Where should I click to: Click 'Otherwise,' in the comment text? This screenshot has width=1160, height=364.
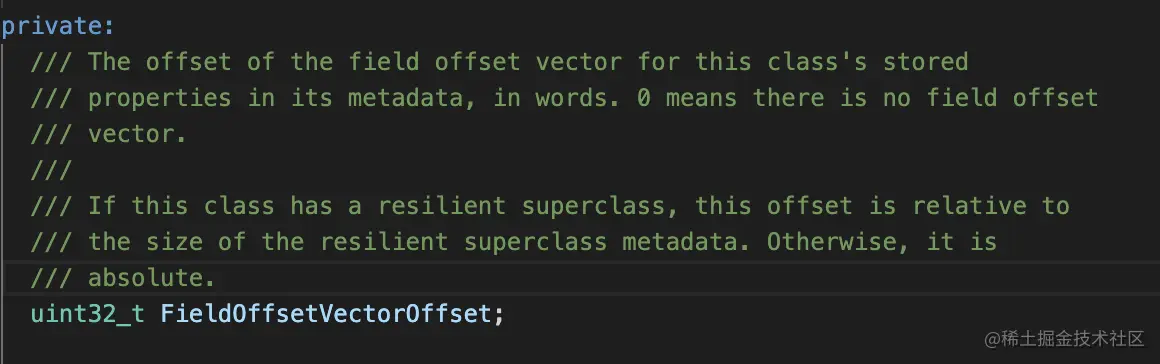(839, 242)
